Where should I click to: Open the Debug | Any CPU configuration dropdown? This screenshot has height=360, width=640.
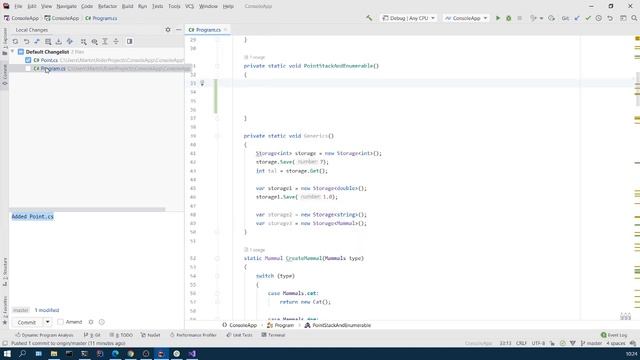coord(409,18)
